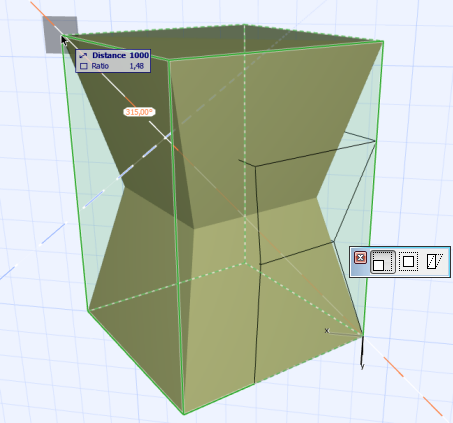The height and width of the screenshot is (423, 453).
Task: Click the Ratio value 1,48 in tracker
Action: coord(137,66)
